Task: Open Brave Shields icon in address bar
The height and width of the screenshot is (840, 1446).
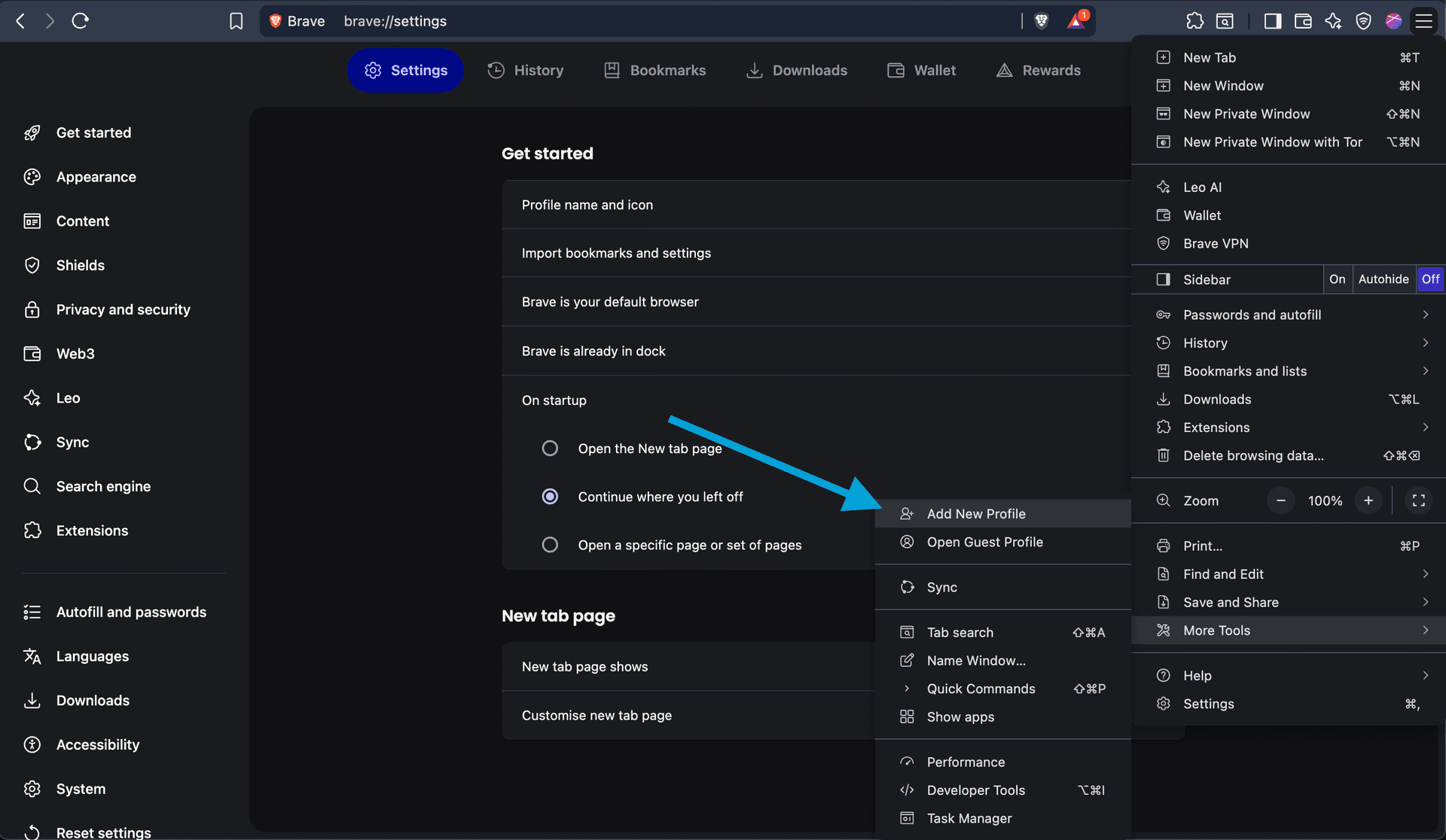Action: point(1042,21)
